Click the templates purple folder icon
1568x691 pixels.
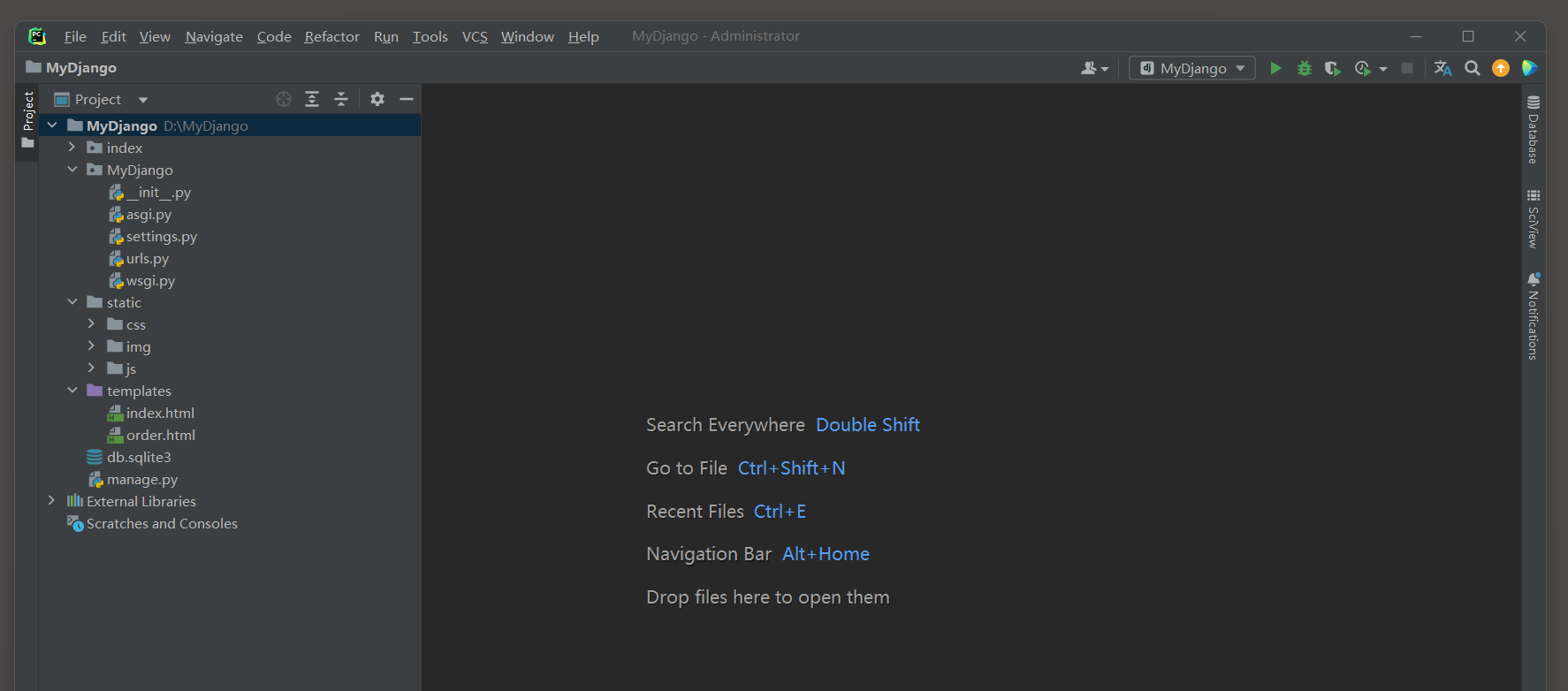pyautogui.click(x=95, y=391)
